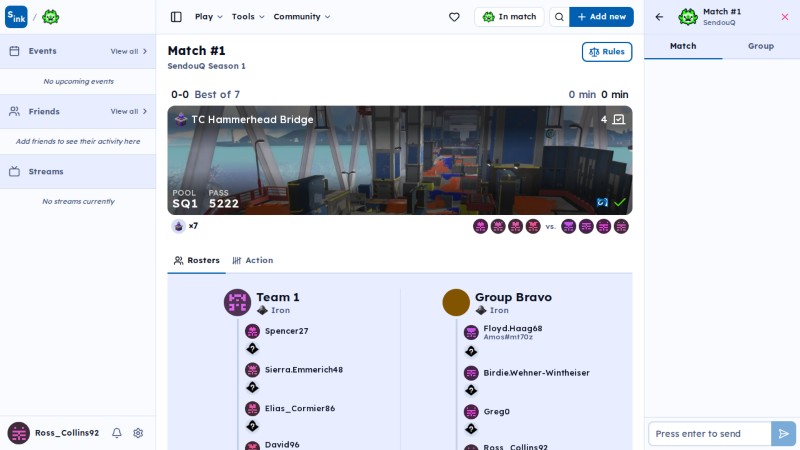Click the Group Bravo brown avatar

456,303
